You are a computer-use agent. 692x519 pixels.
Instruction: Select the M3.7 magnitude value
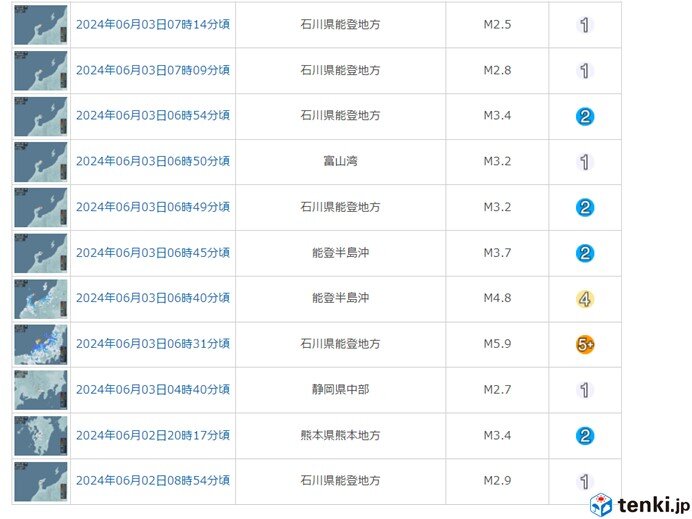(x=497, y=253)
